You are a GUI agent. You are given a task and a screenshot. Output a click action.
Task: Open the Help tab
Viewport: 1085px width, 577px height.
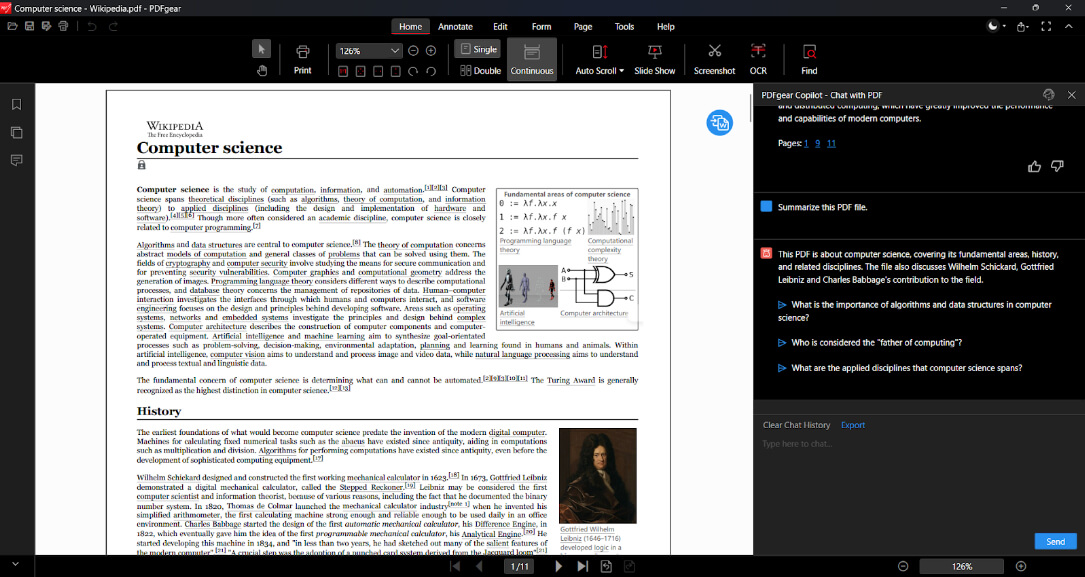click(x=666, y=26)
